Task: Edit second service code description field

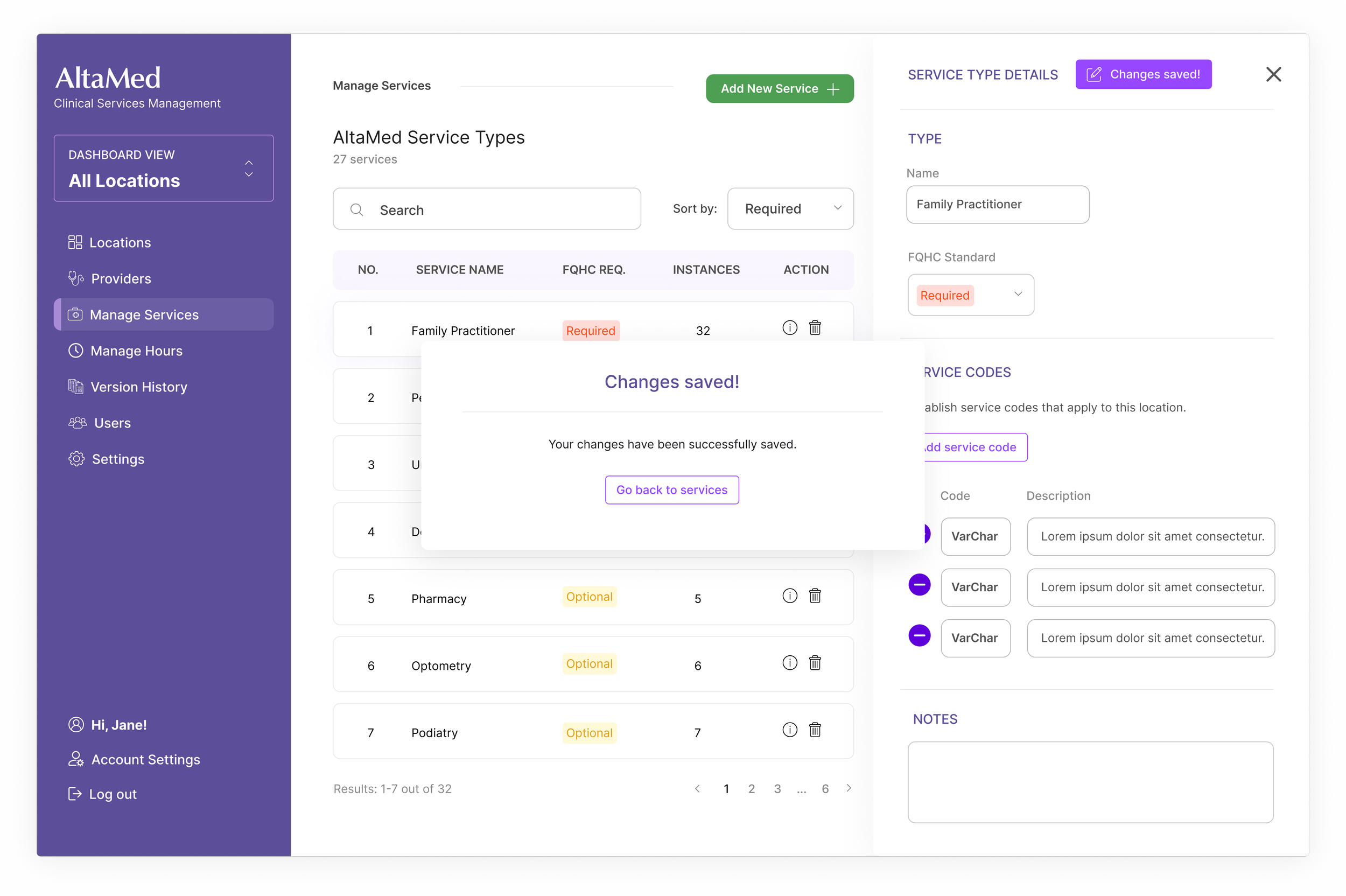Action: pos(1151,587)
